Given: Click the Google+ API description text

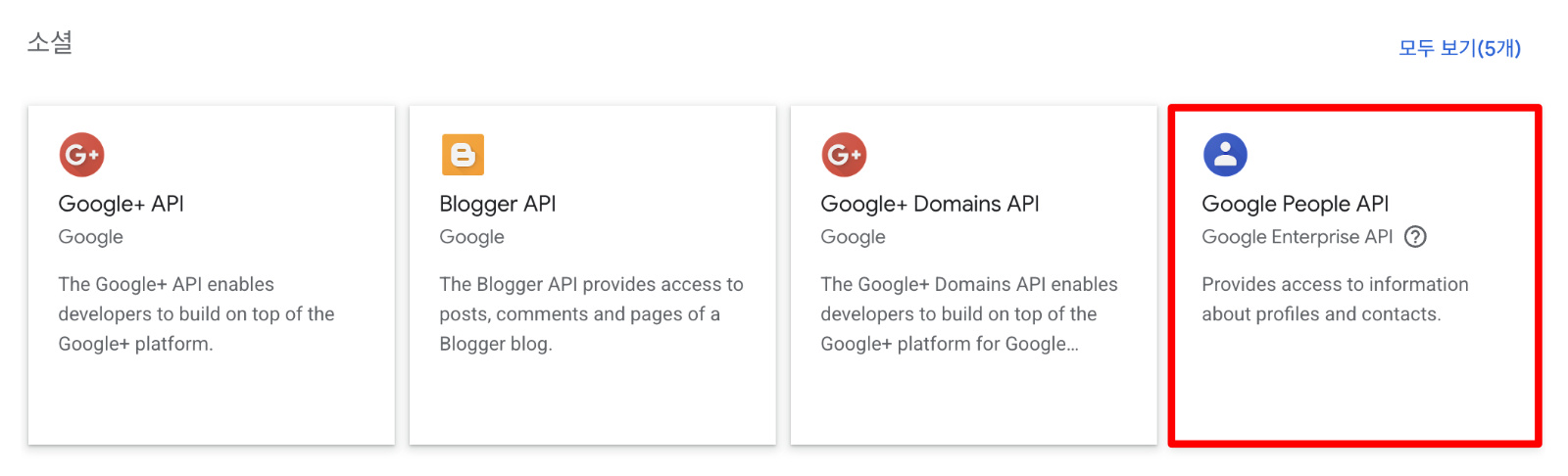Looking at the screenshot, I should point(196,313).
